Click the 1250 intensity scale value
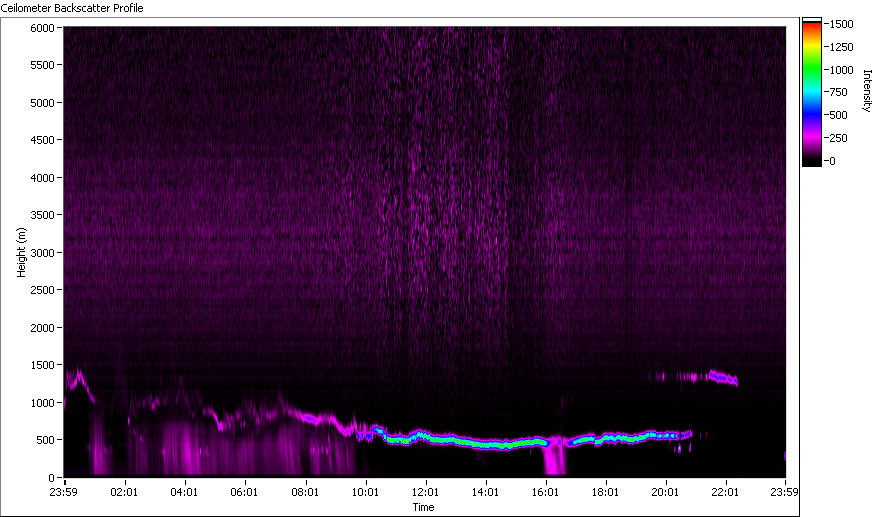 click(842, 47)
